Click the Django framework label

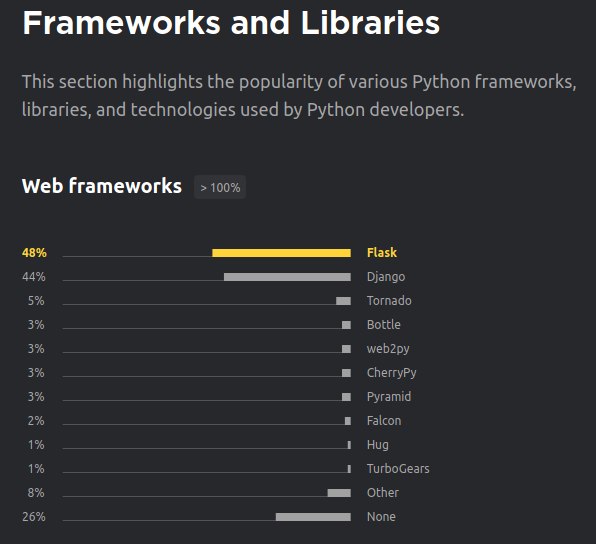click(386, 277)
